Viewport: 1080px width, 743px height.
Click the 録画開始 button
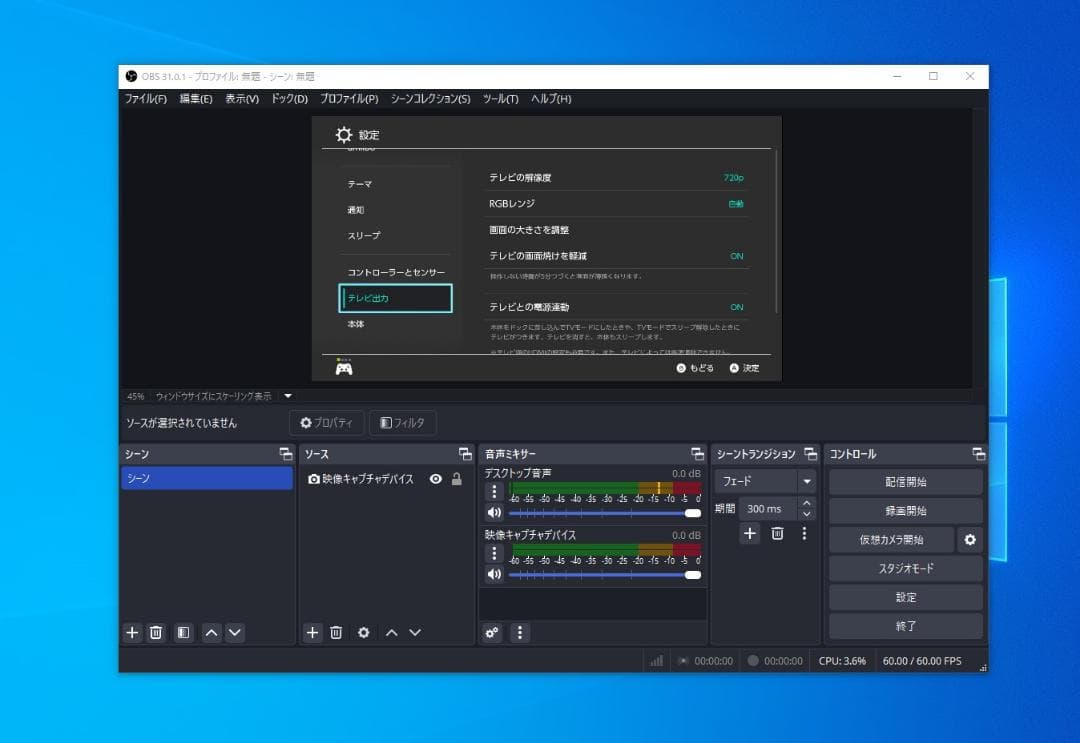(x=905, y=511)
